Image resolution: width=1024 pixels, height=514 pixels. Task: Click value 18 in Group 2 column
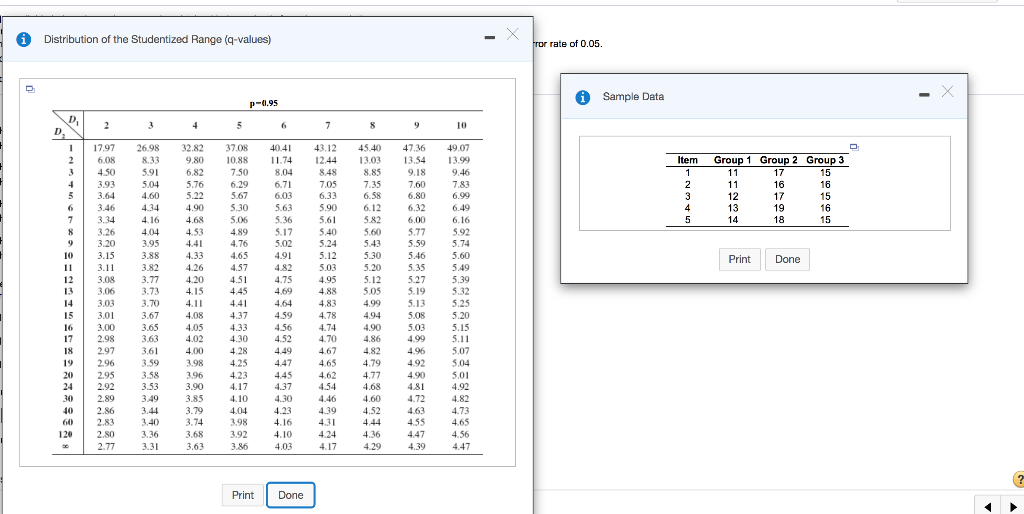tap(779, 220)
